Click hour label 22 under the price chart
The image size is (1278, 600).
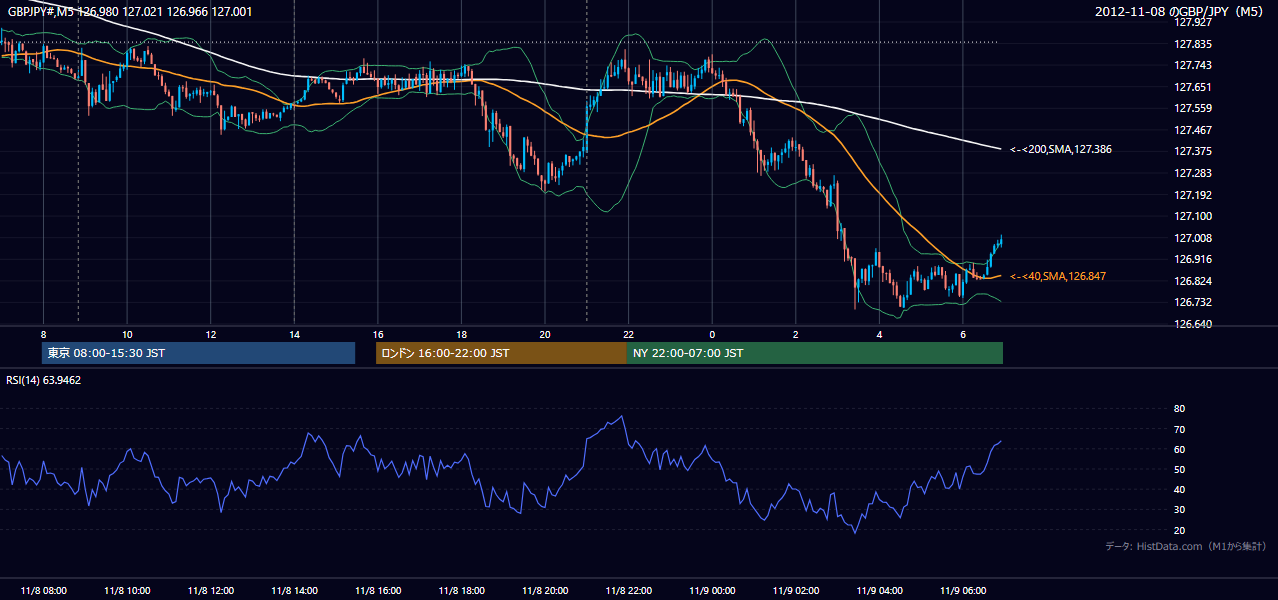click(x=628, y=334)
